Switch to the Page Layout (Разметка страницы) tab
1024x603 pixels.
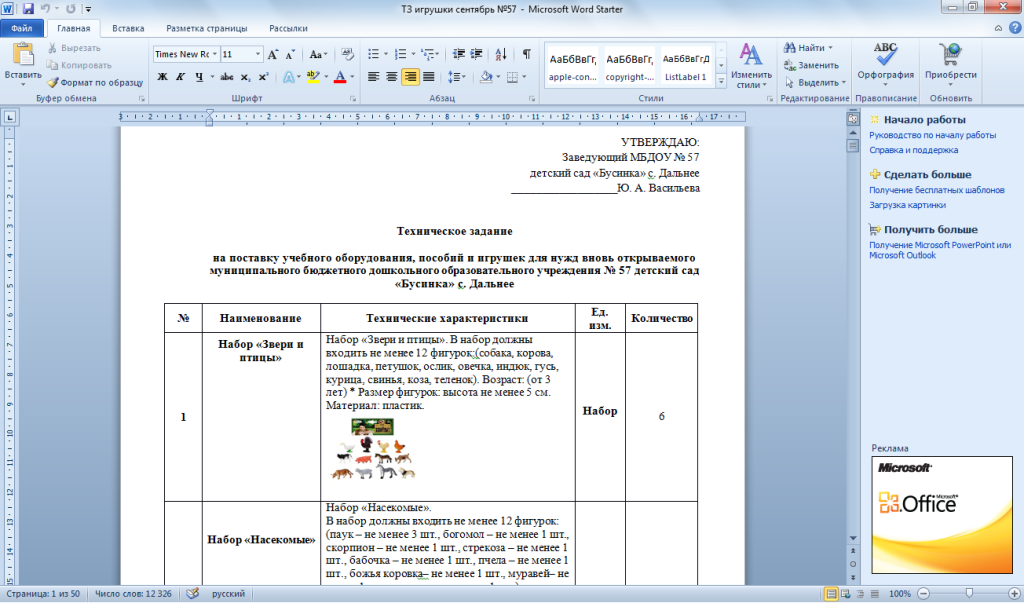[x=206, y=28]
